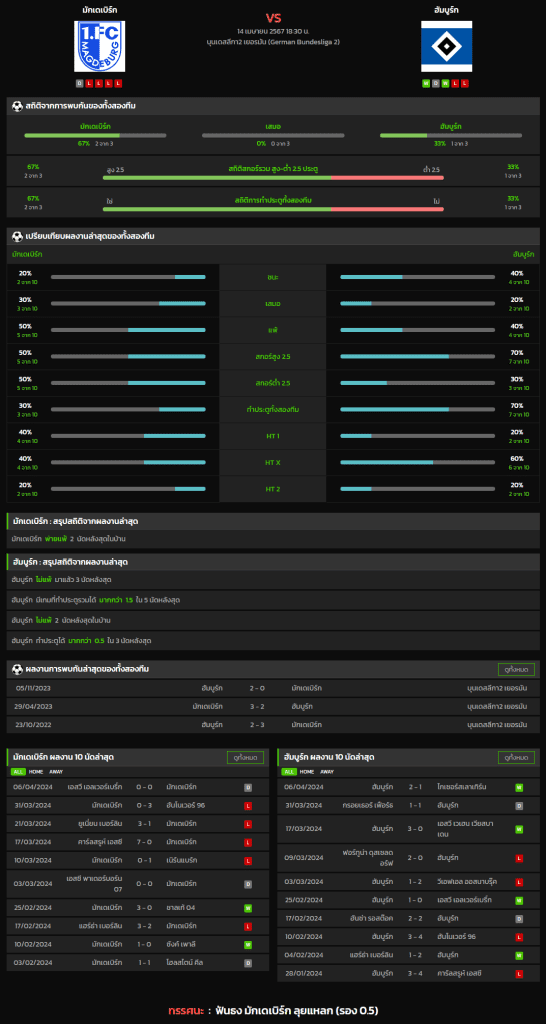The width and height of the screenshot is (546, 1024).
Task: Click the 1.FC Magdeburg team logo
Action: coord(99,46)
